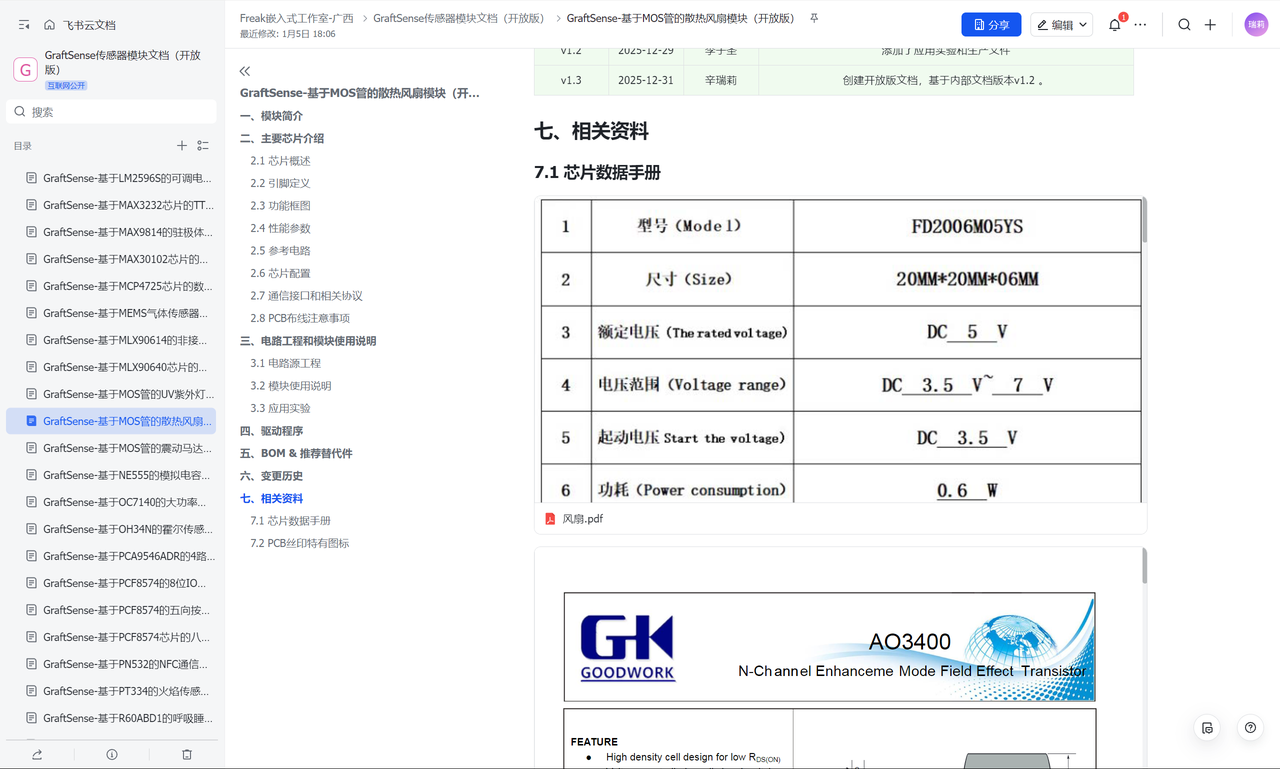Click the pin icon beside document title
This screenshot has height=769, width=1280.
pos(814,18)
